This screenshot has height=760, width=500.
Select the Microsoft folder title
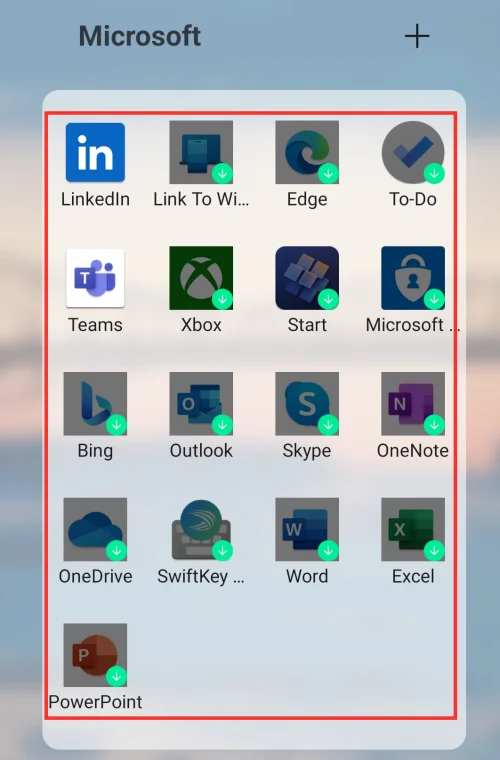tap(140, 36)
